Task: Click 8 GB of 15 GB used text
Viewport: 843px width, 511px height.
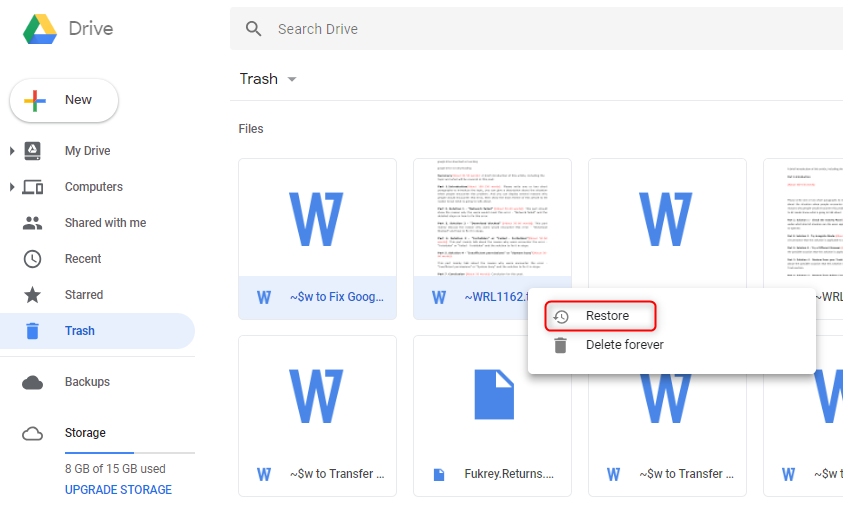Action: 115,469
